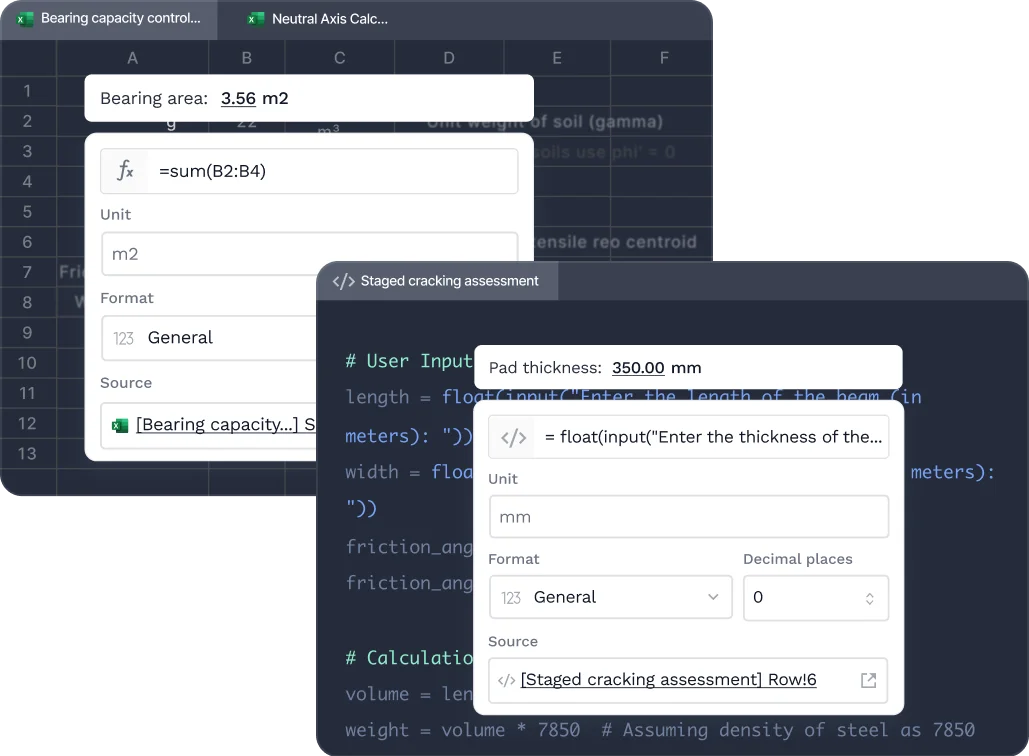This screenshot has height=756, width=1029.
Task: Click the 123 format icon in Pad thickness panel
Action: click(511, 598)
